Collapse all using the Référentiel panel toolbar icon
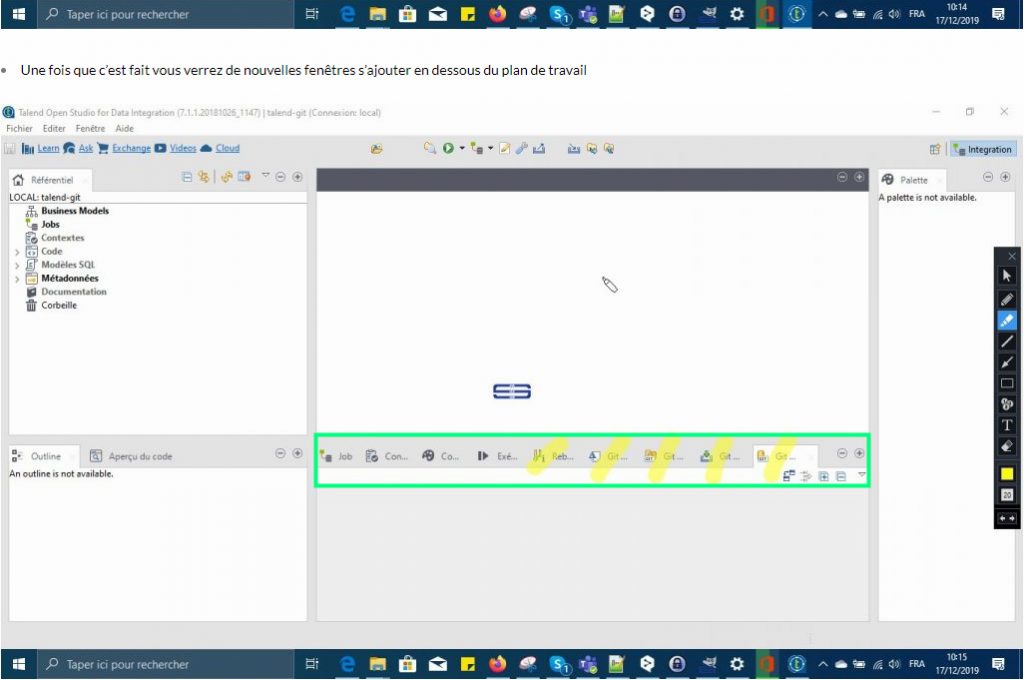Viewport: 1024px width, 680px height. (x=187, y=176)
